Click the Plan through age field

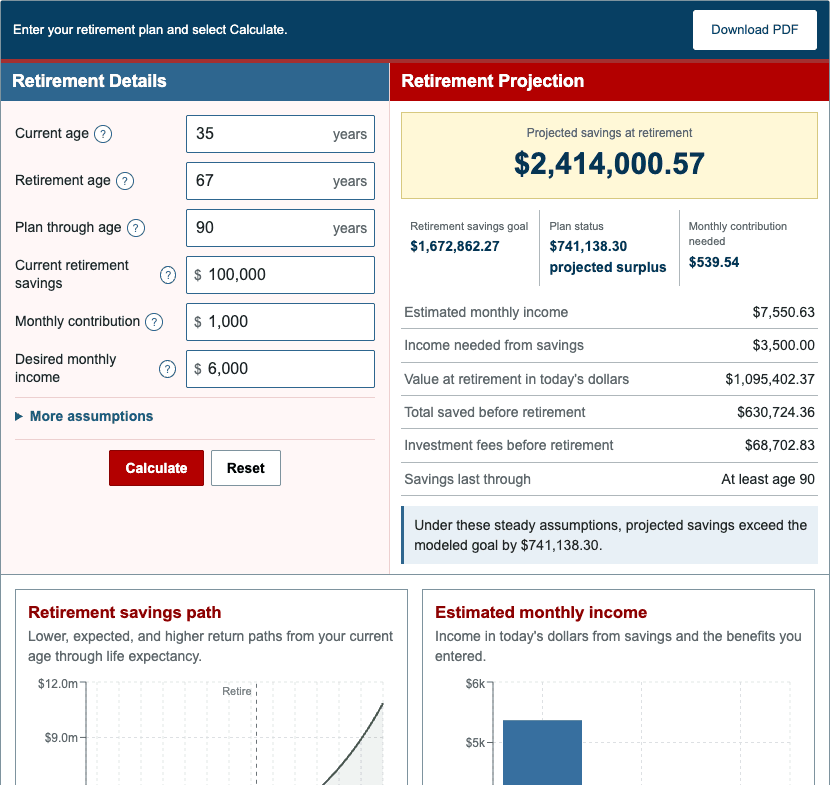pyautogui.click(x=280, y=228)
